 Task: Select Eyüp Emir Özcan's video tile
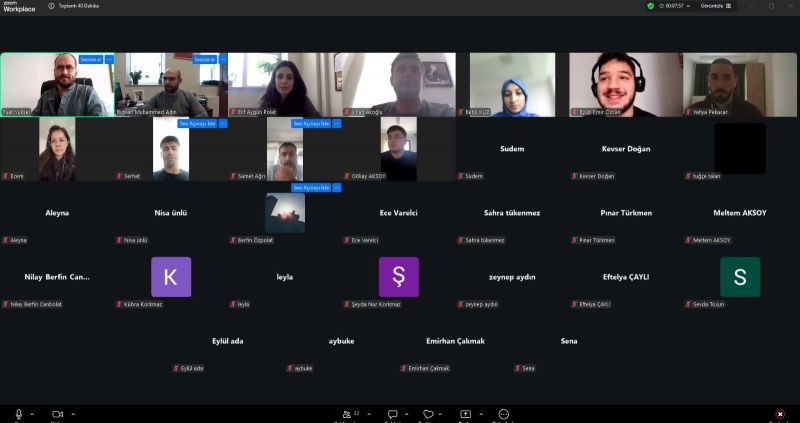(625, 84)
